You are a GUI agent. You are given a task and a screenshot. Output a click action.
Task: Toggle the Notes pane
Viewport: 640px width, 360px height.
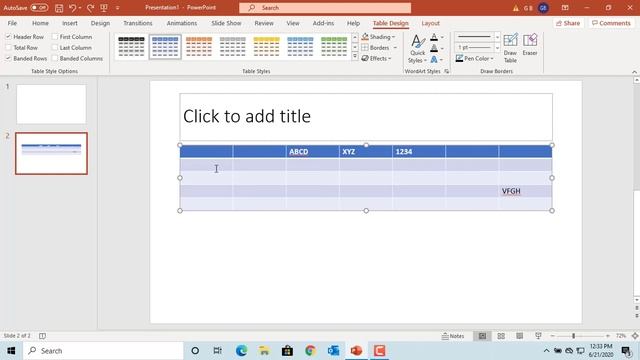[x=453, y=336]
